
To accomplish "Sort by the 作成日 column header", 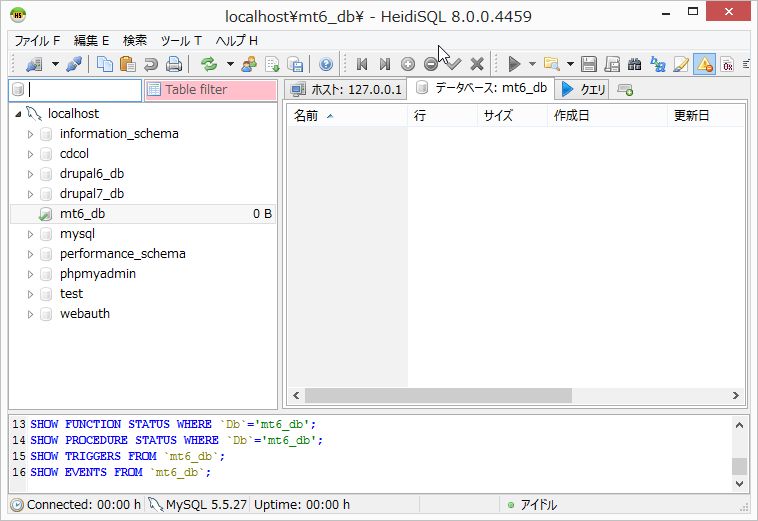I will [608, 116].
